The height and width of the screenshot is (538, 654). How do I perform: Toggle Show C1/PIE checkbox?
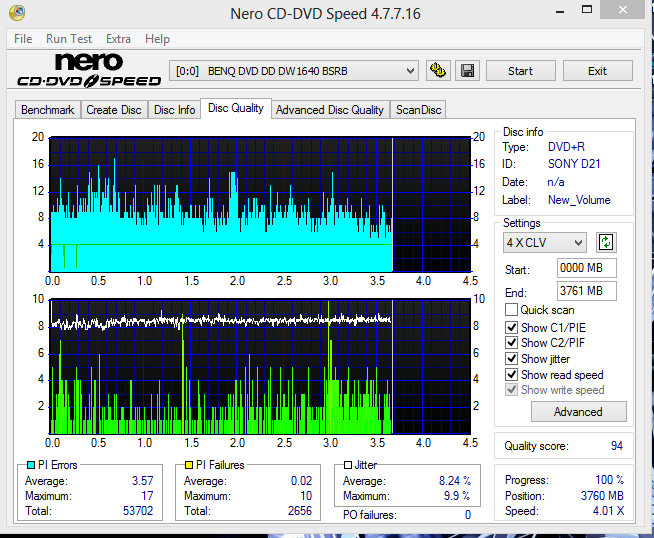[511, 327]
